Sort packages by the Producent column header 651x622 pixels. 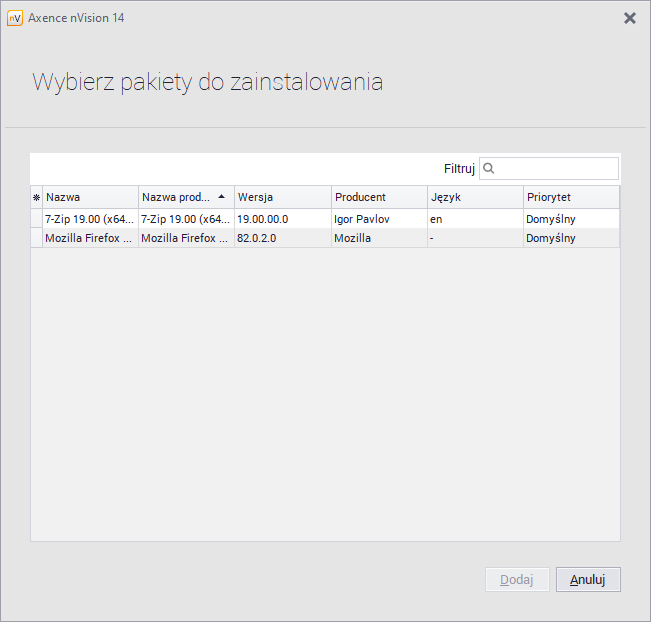coord(378,197)
